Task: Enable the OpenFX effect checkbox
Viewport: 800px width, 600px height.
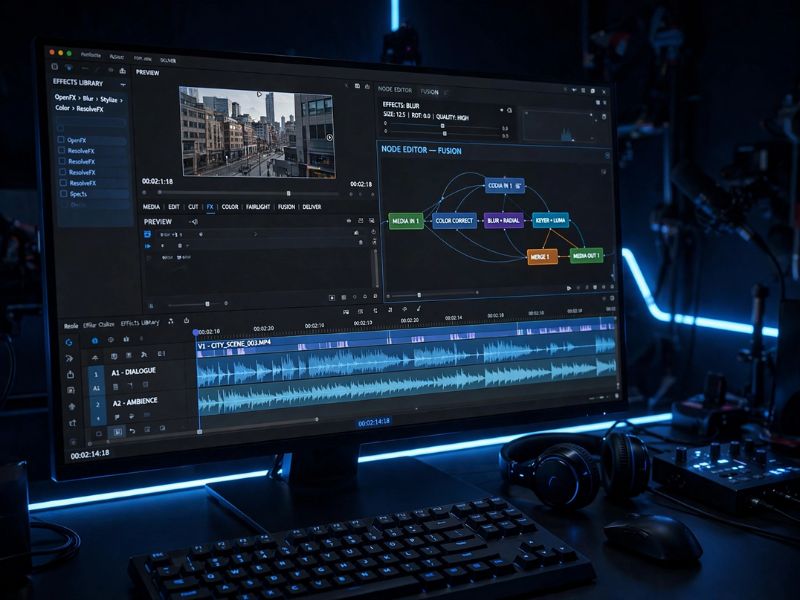Action: pos(61,139)
